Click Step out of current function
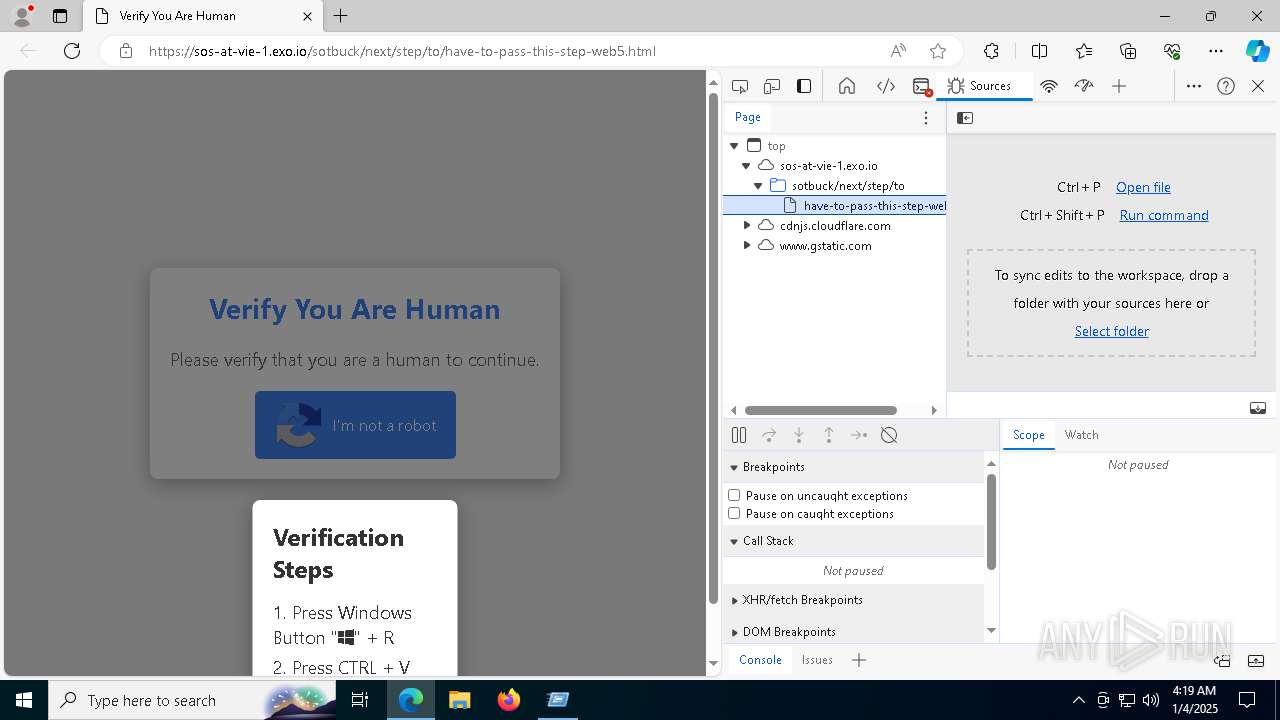Viewport: 1280px width, 720px height. click(829, 435)
